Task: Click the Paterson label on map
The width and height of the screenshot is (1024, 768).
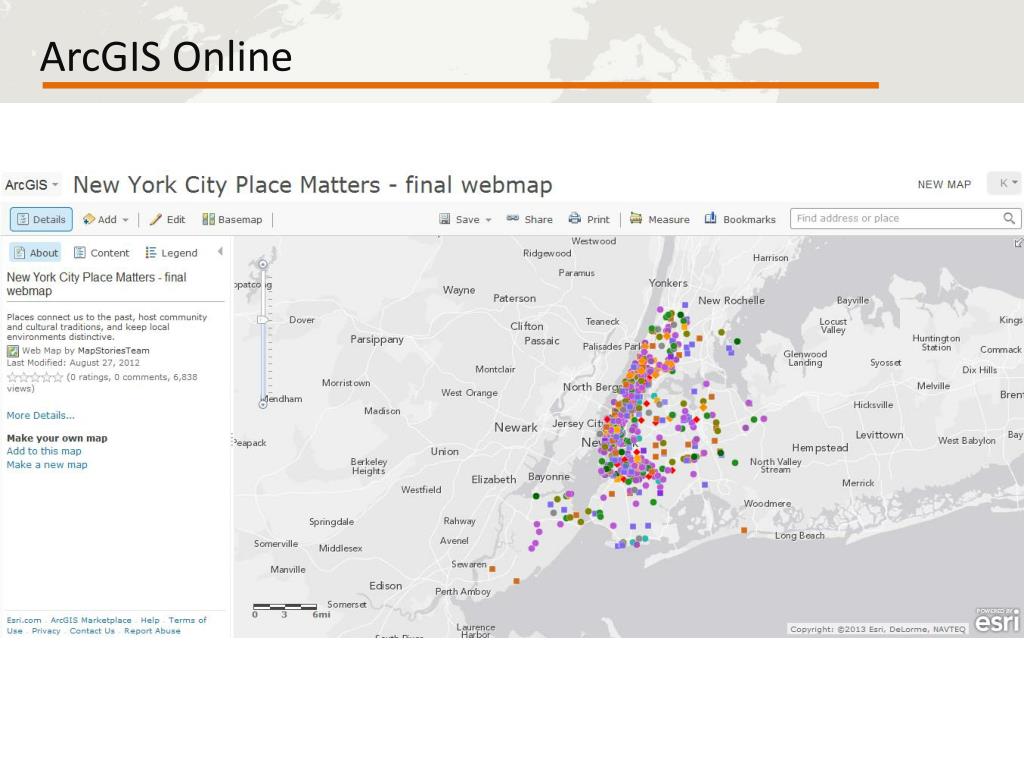Action: [x=515, y=298]
